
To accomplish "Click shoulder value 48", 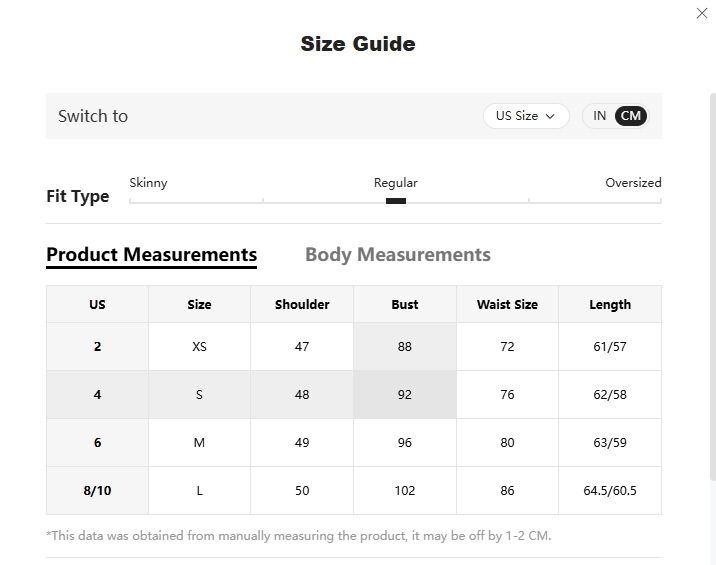I will (x=302, y=395).
